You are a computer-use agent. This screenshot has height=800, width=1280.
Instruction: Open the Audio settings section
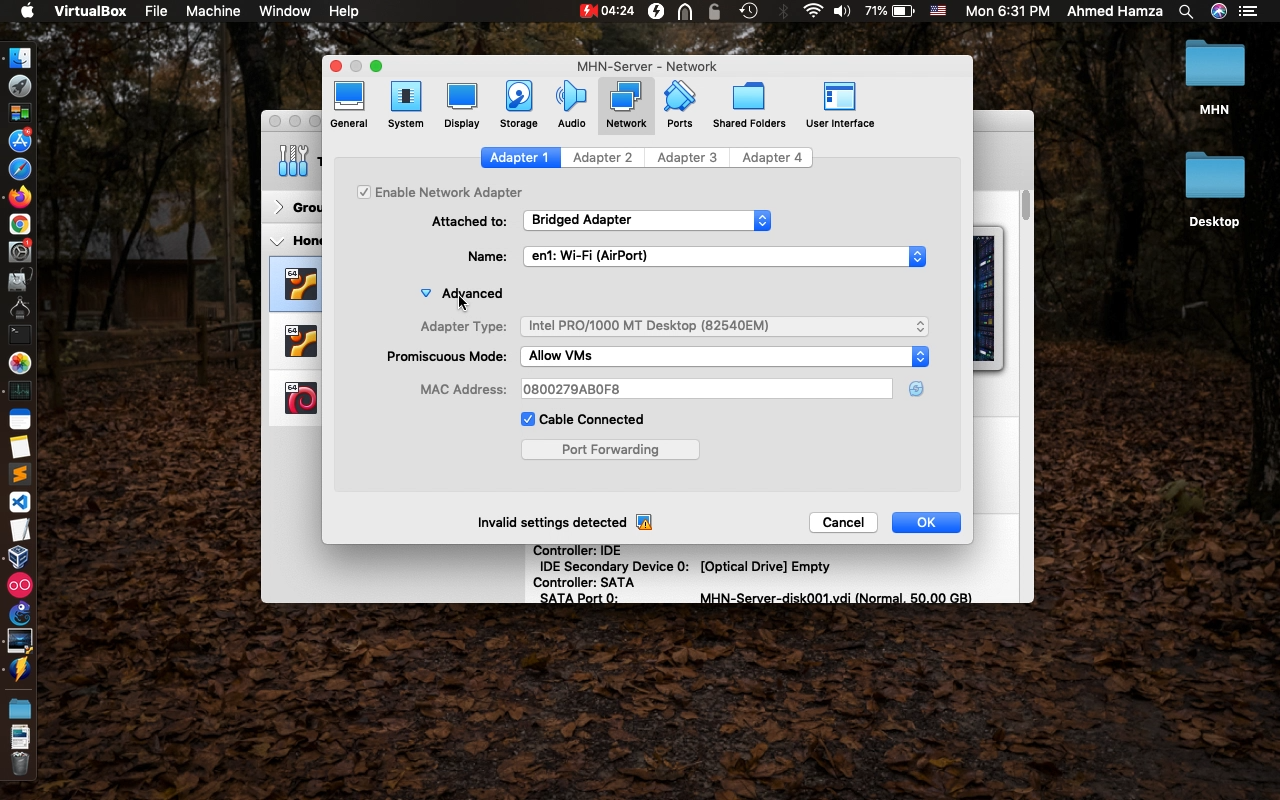tap(571, 105)
